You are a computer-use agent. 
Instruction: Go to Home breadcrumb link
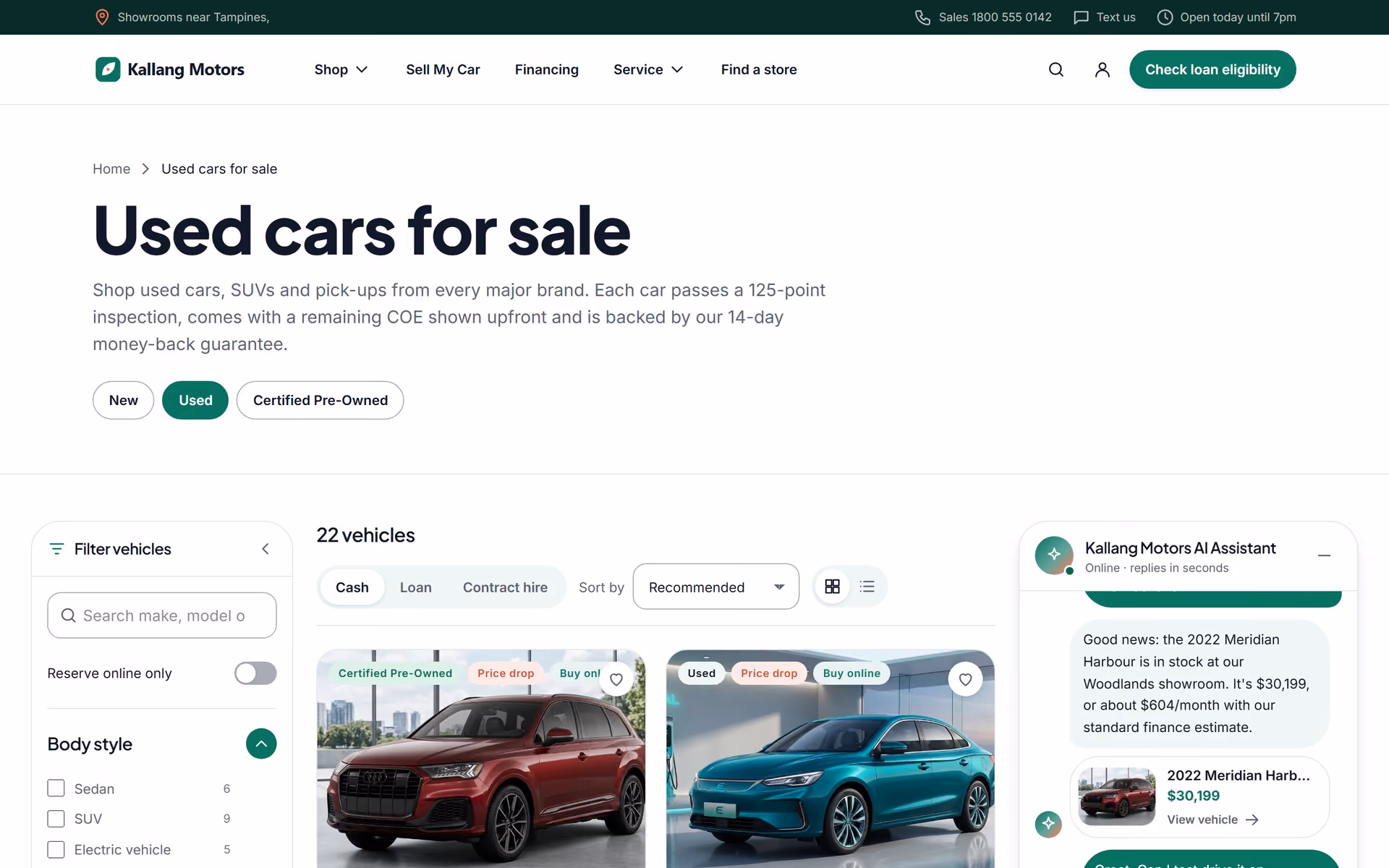tap(111, 169)
